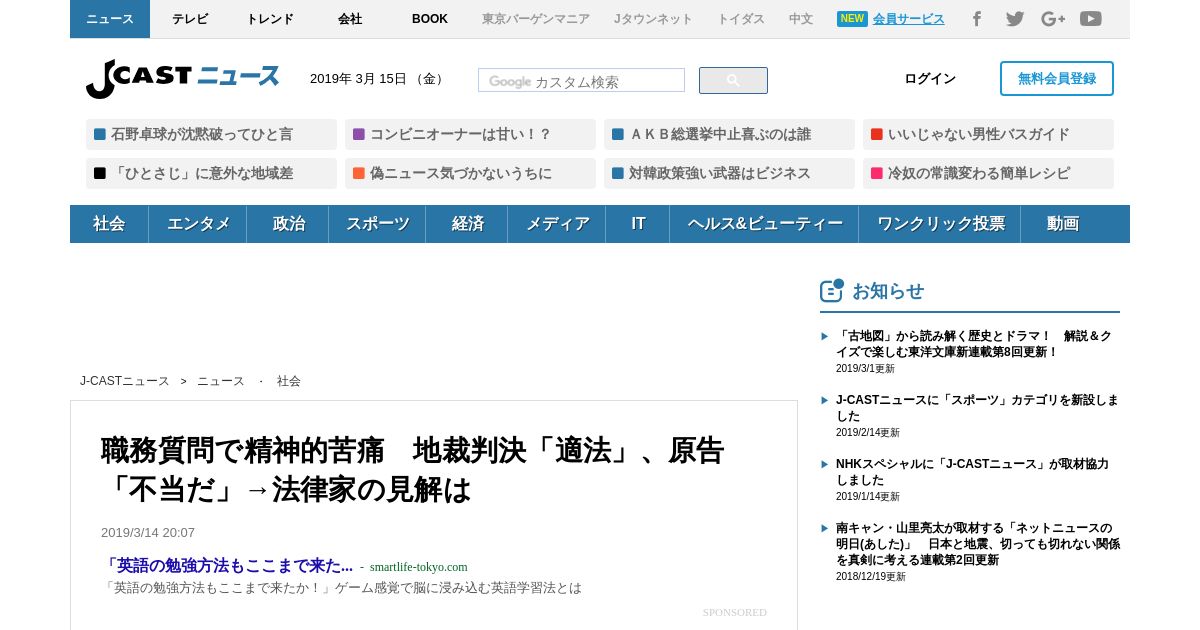Open headline 偽ニュース気づかないうちに
Viewport: 1200px width, 630px height.
click(470, 173)
